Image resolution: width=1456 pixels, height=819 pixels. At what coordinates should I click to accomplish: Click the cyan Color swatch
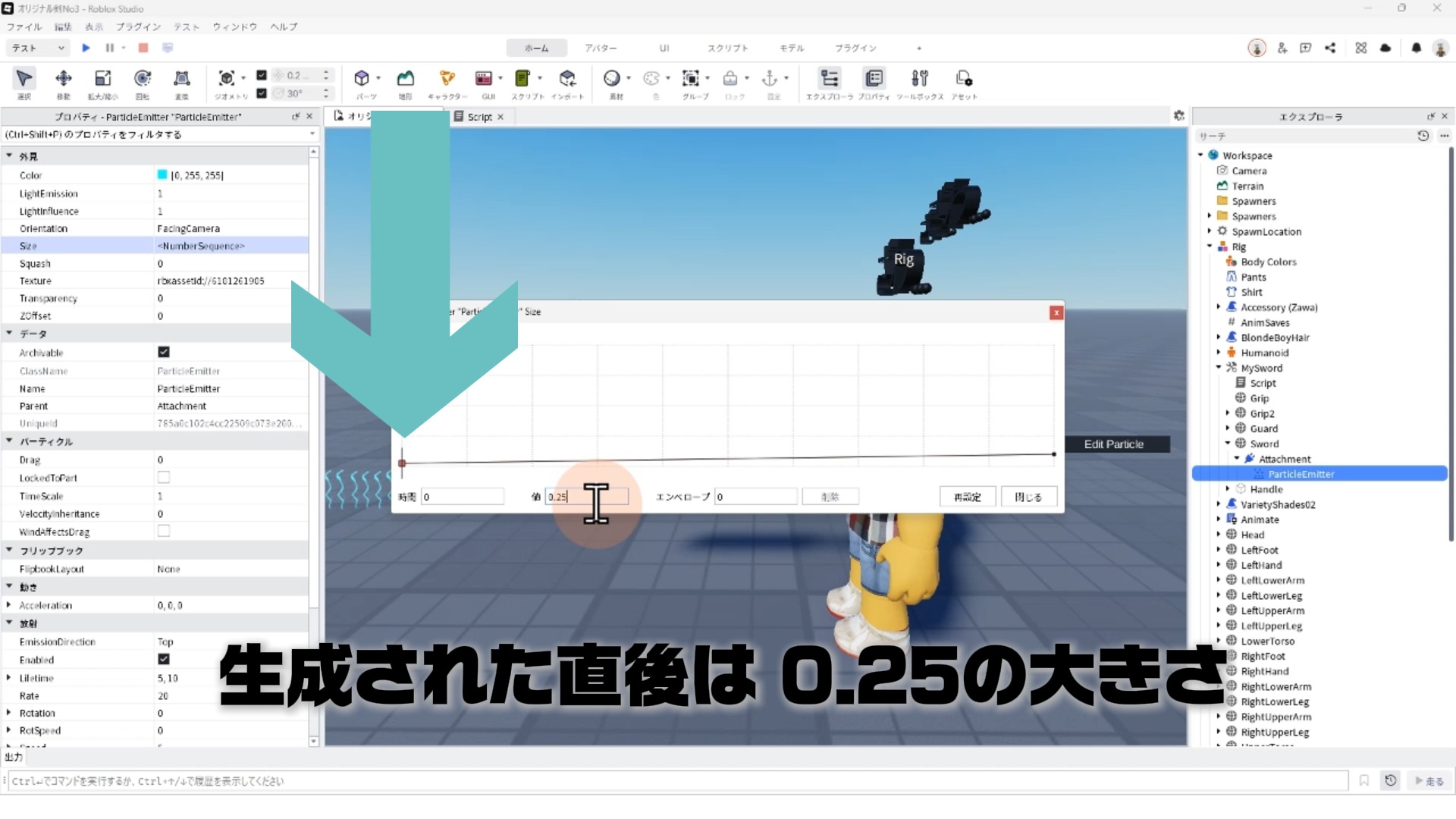click(162, 174)
